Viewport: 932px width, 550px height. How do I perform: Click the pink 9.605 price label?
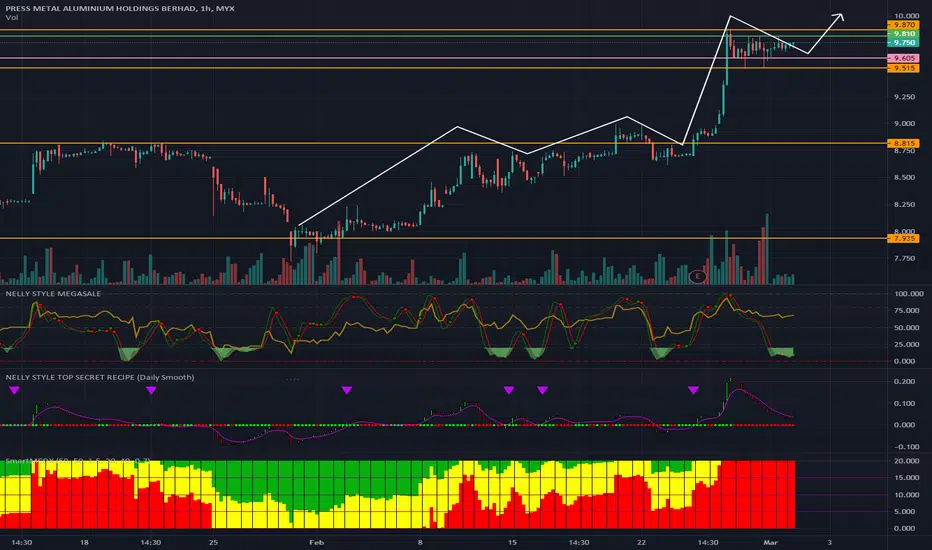click(903, 58)
